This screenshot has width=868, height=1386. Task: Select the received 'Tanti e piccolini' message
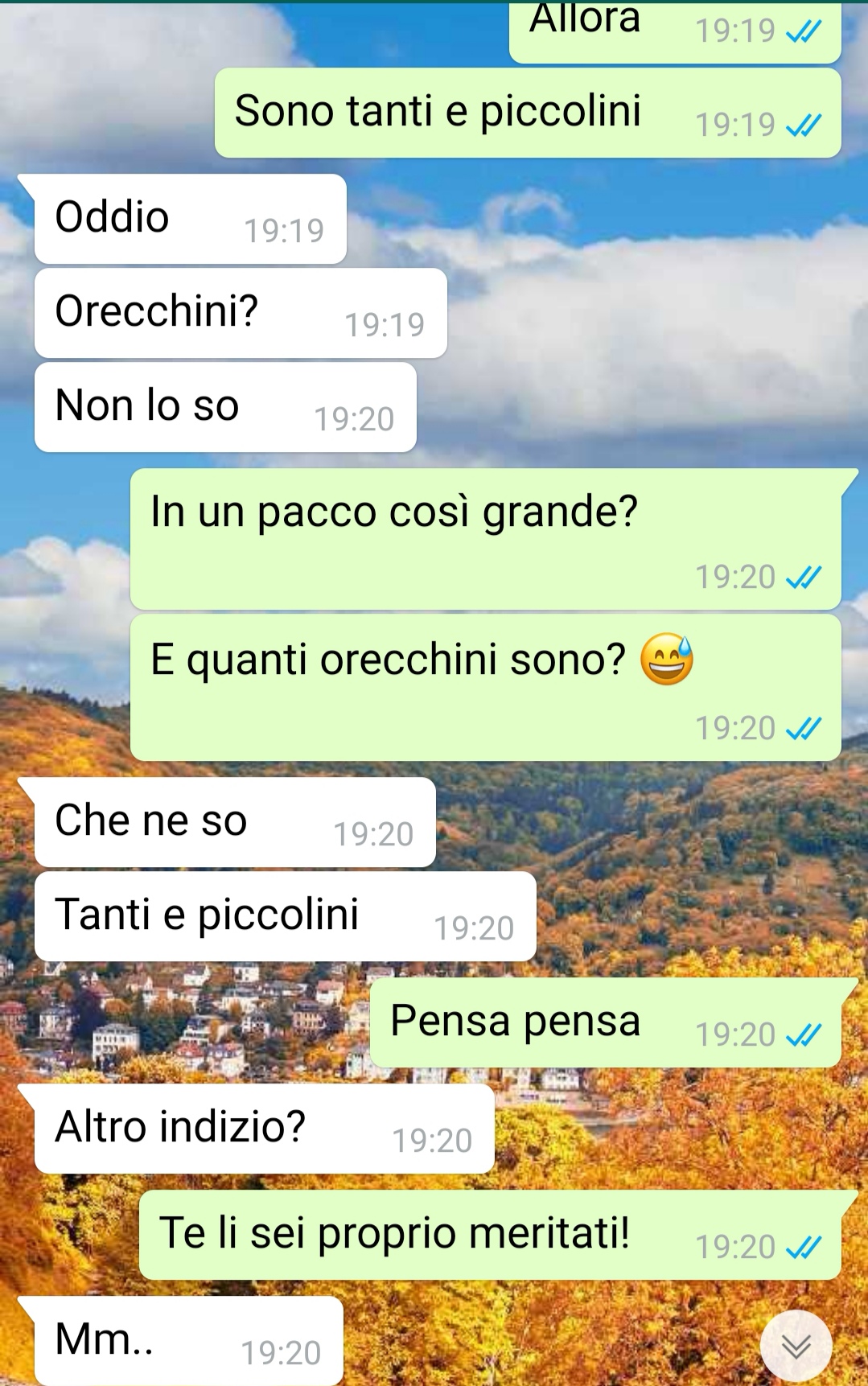[286, 916]
